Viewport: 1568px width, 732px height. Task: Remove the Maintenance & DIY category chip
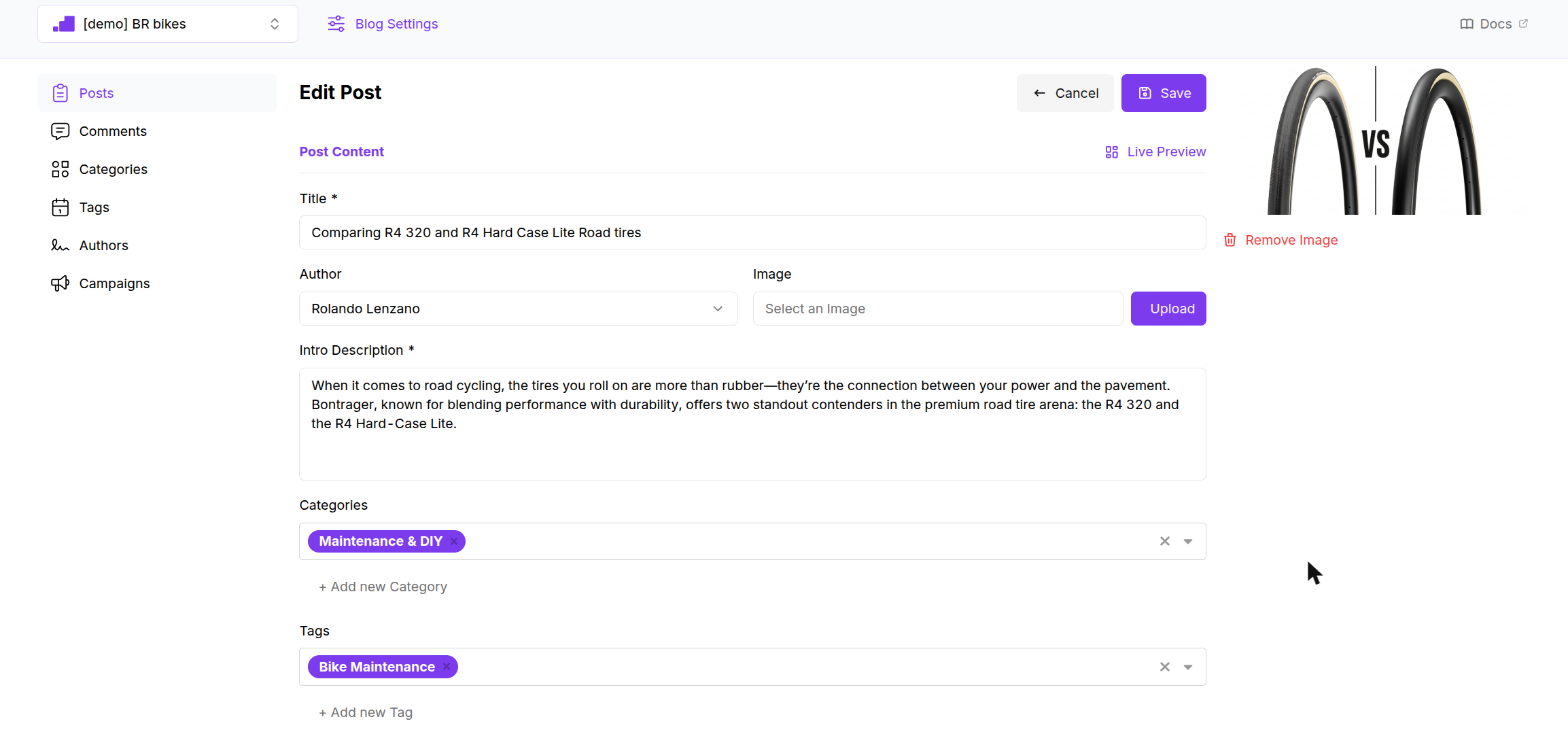click(454, 541)
